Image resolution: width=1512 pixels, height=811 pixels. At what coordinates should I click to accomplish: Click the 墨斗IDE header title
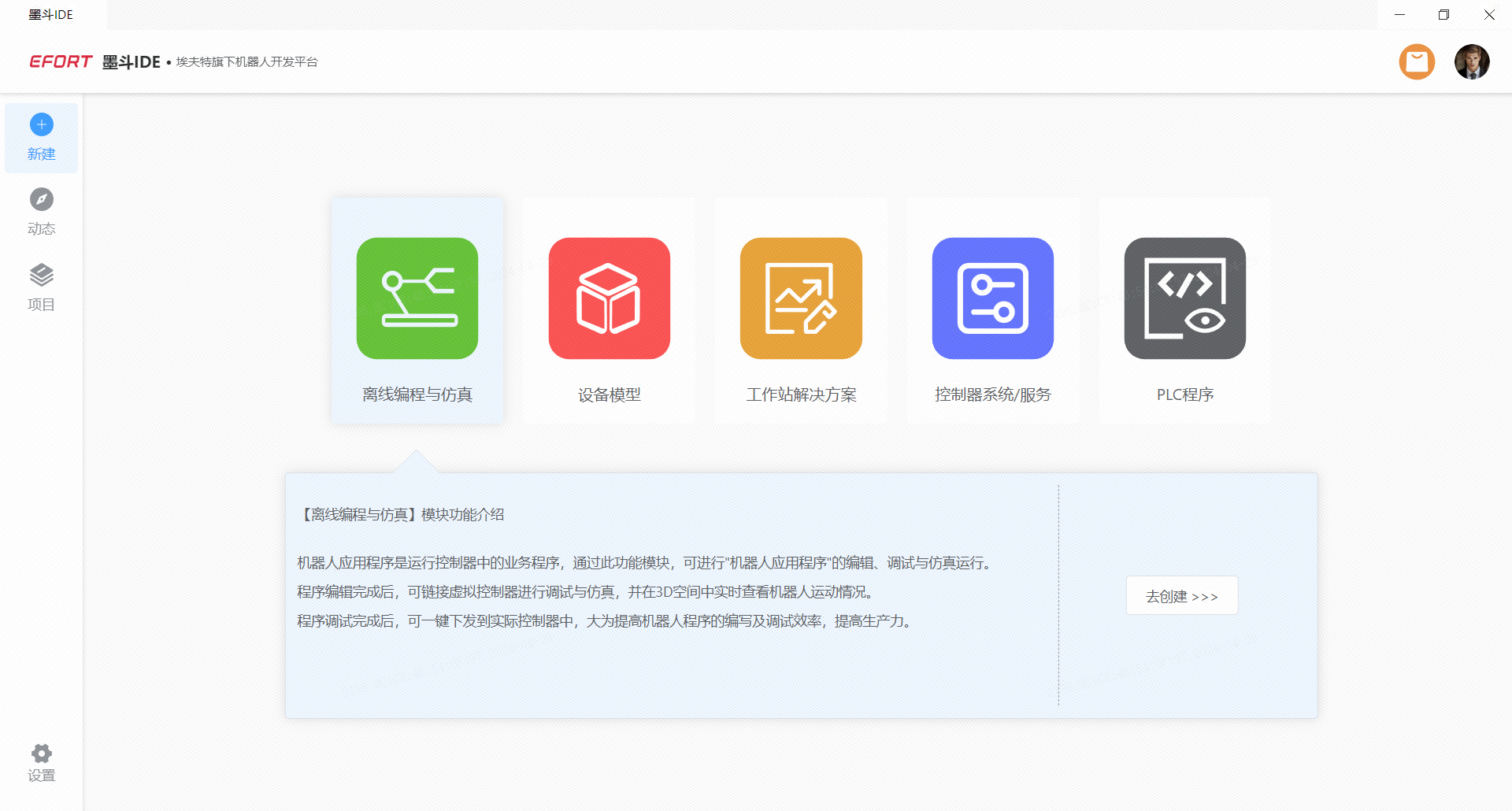[x=132, y=62]
